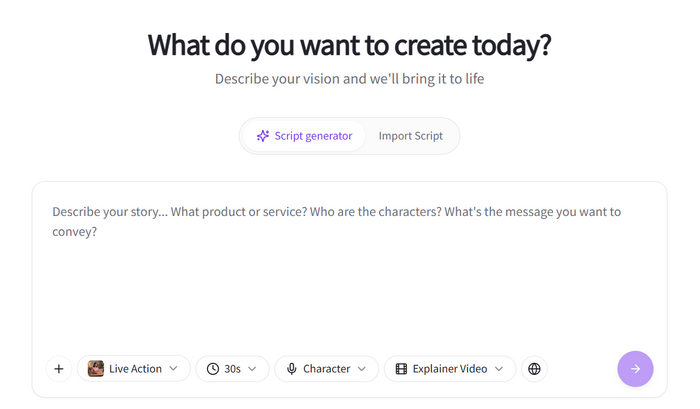
Task: Click the film strip icon beside Explainer Video
Action: [402, 369]
